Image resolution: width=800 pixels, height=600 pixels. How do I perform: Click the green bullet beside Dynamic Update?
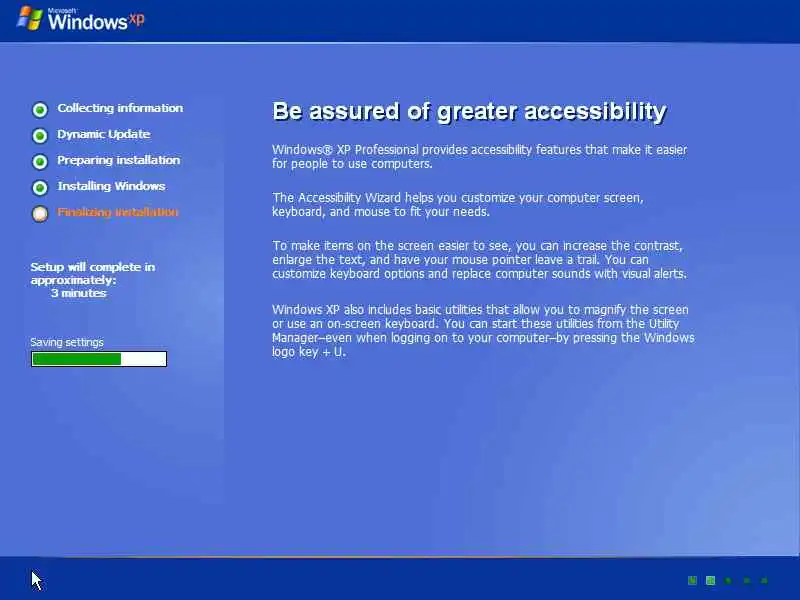[x=40, y=136]
